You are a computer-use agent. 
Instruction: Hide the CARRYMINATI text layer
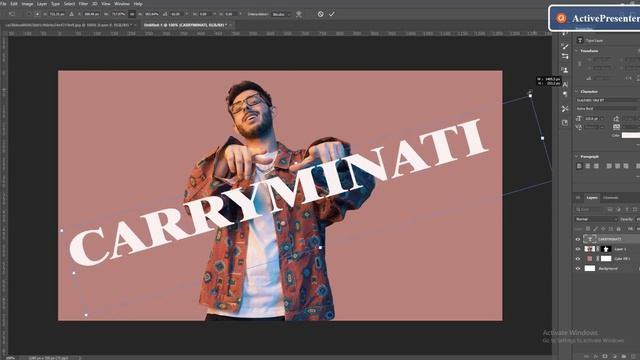[578, 239]
